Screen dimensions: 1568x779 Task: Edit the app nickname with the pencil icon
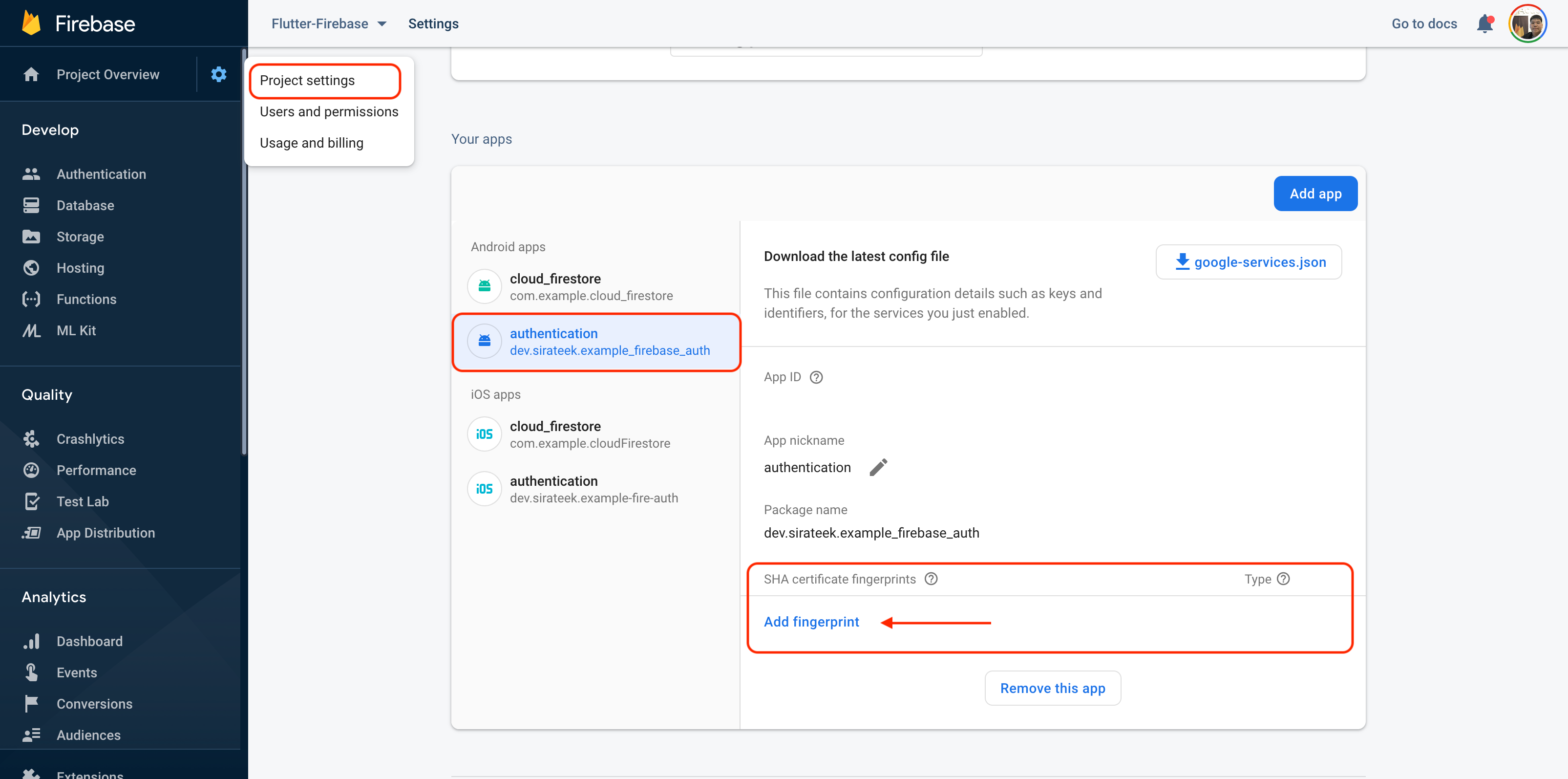878,467
